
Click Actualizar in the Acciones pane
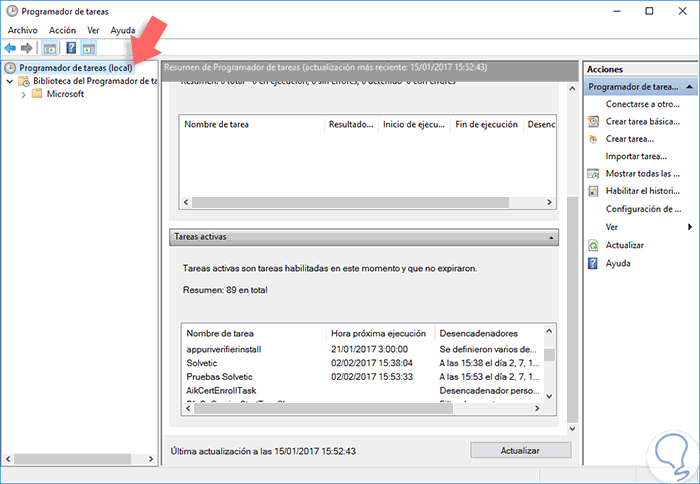pyautogui.click(x=625, y=245)
